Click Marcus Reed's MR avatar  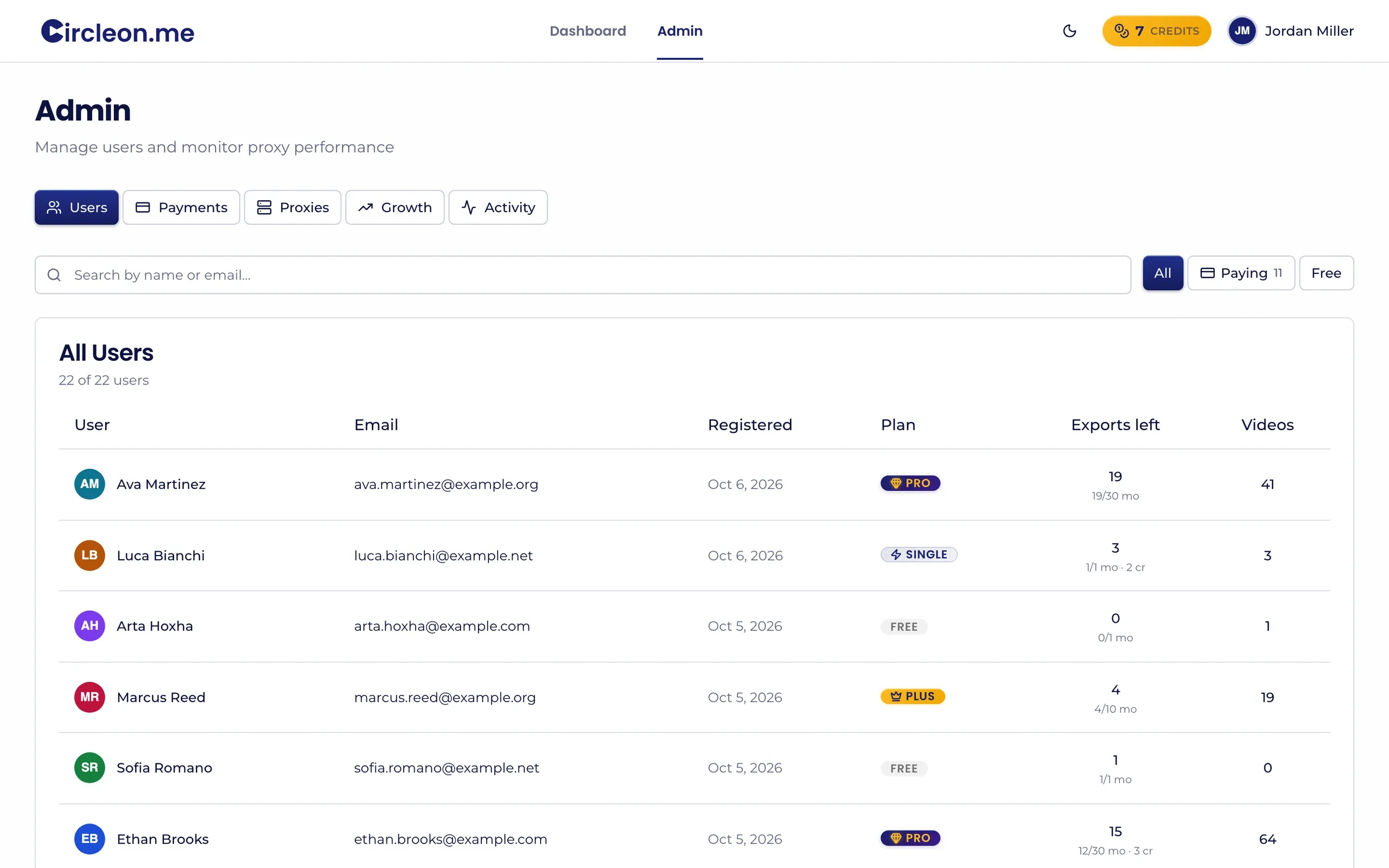pyautogui.click(x=90, y=697)
